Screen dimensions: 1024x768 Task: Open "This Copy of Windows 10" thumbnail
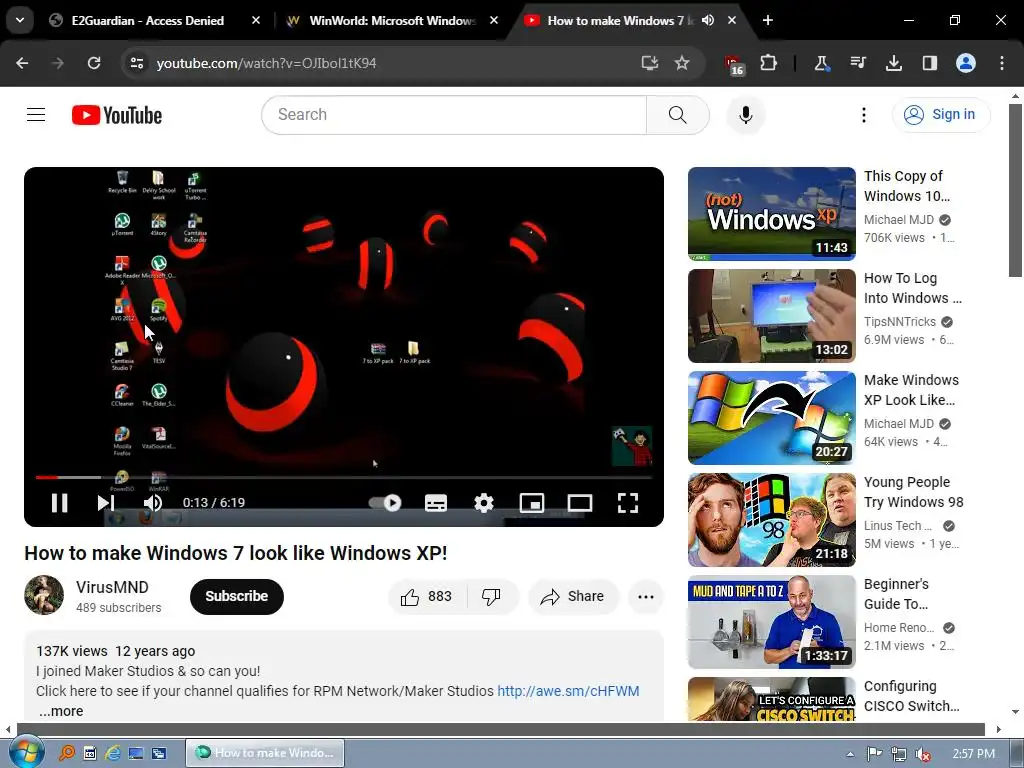(771, 214)
